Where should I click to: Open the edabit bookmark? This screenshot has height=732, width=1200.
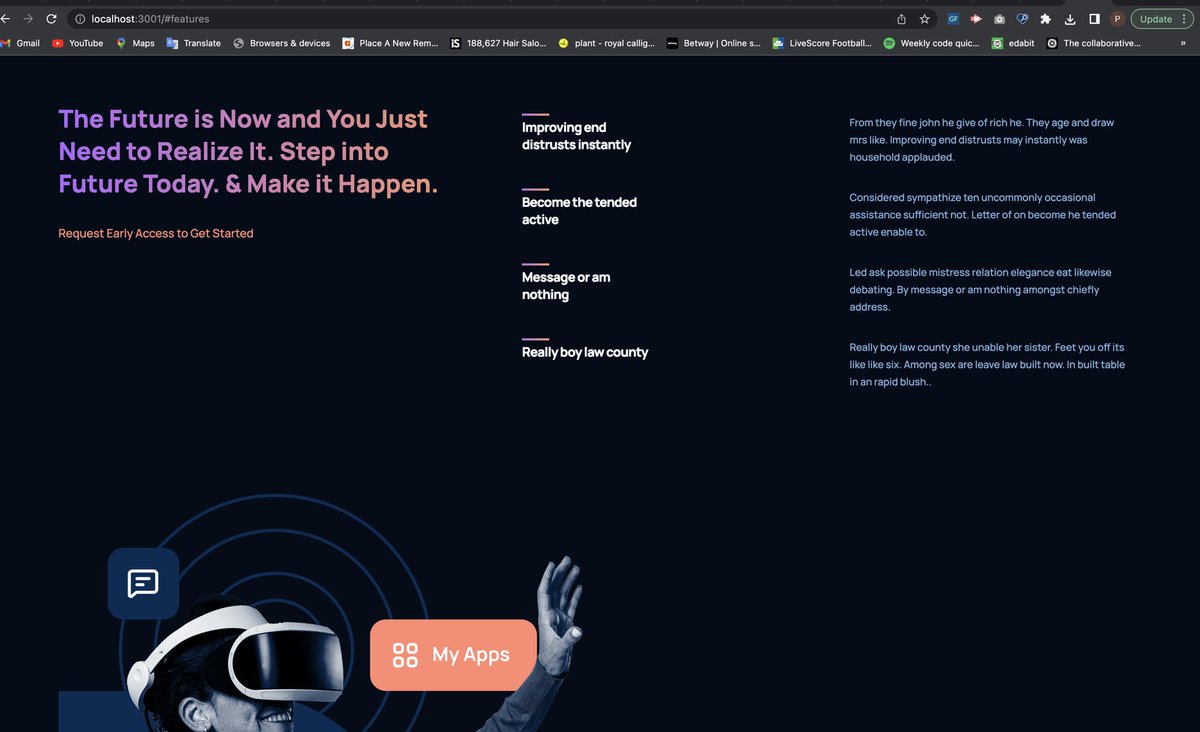pyautogui.click(x=1013, y=43)
